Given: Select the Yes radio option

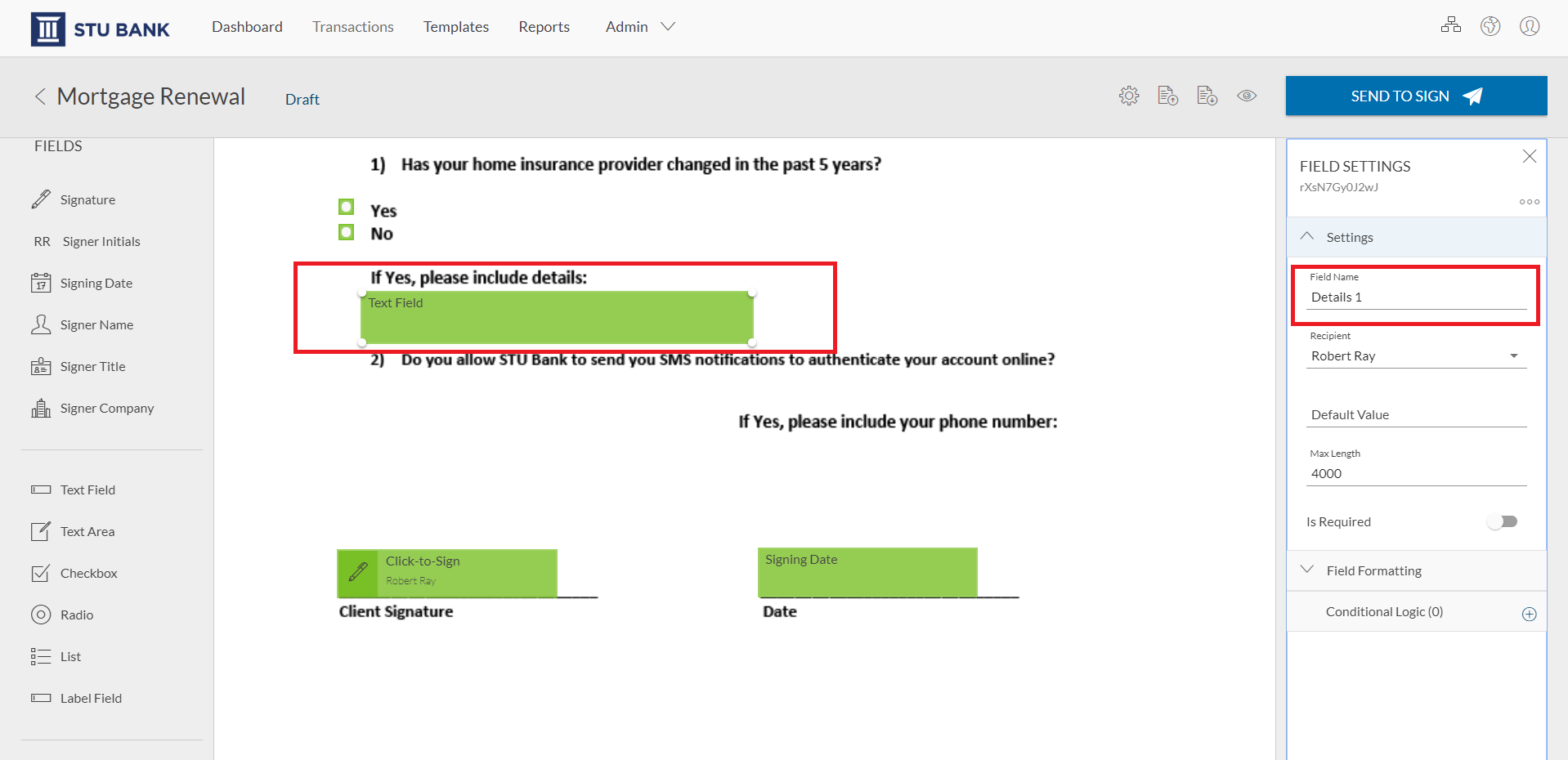Looking at the screenshot, I should (347, 207).
